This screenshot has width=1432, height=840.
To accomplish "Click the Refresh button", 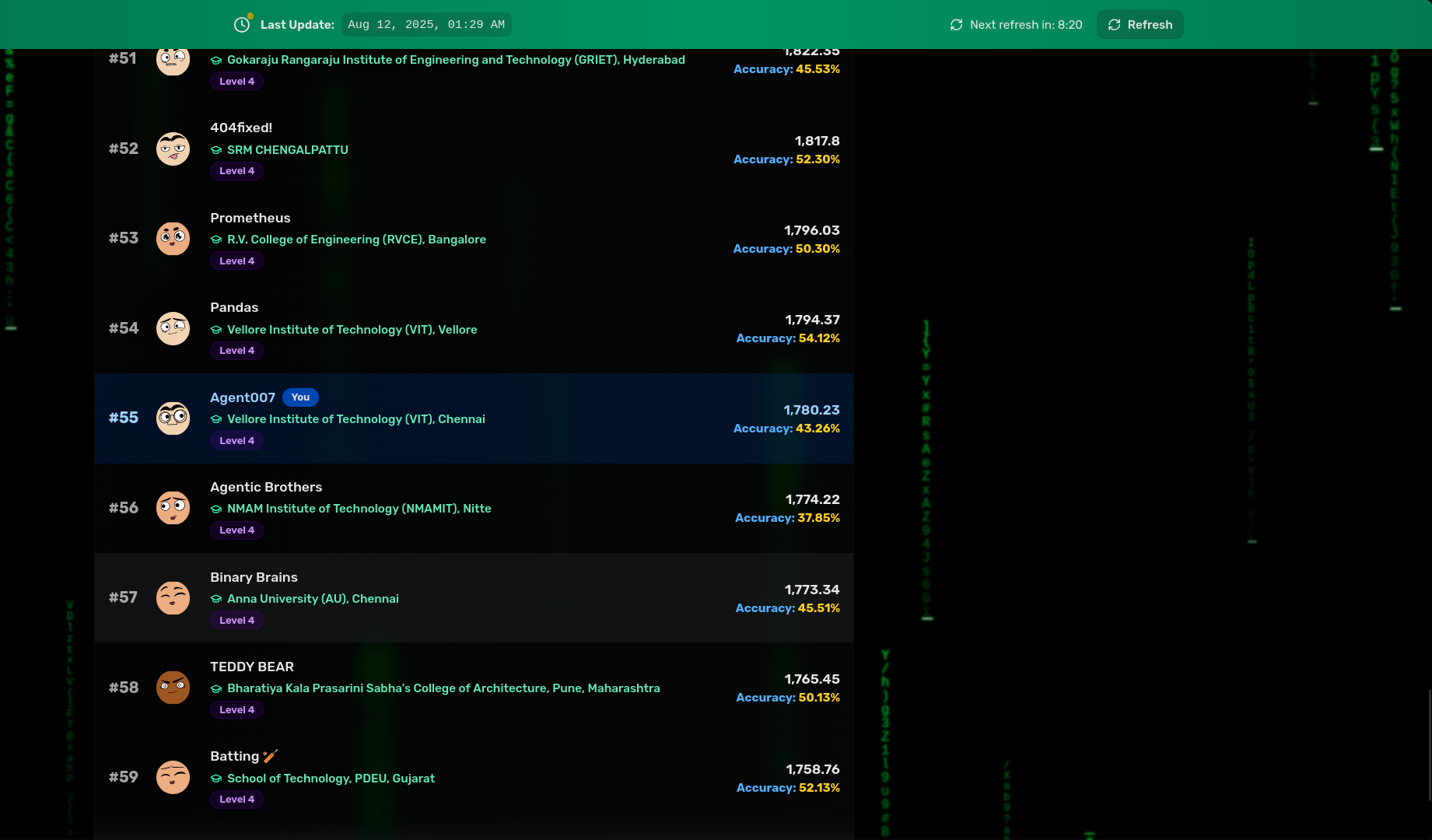I will click(x=1140, y=25).
